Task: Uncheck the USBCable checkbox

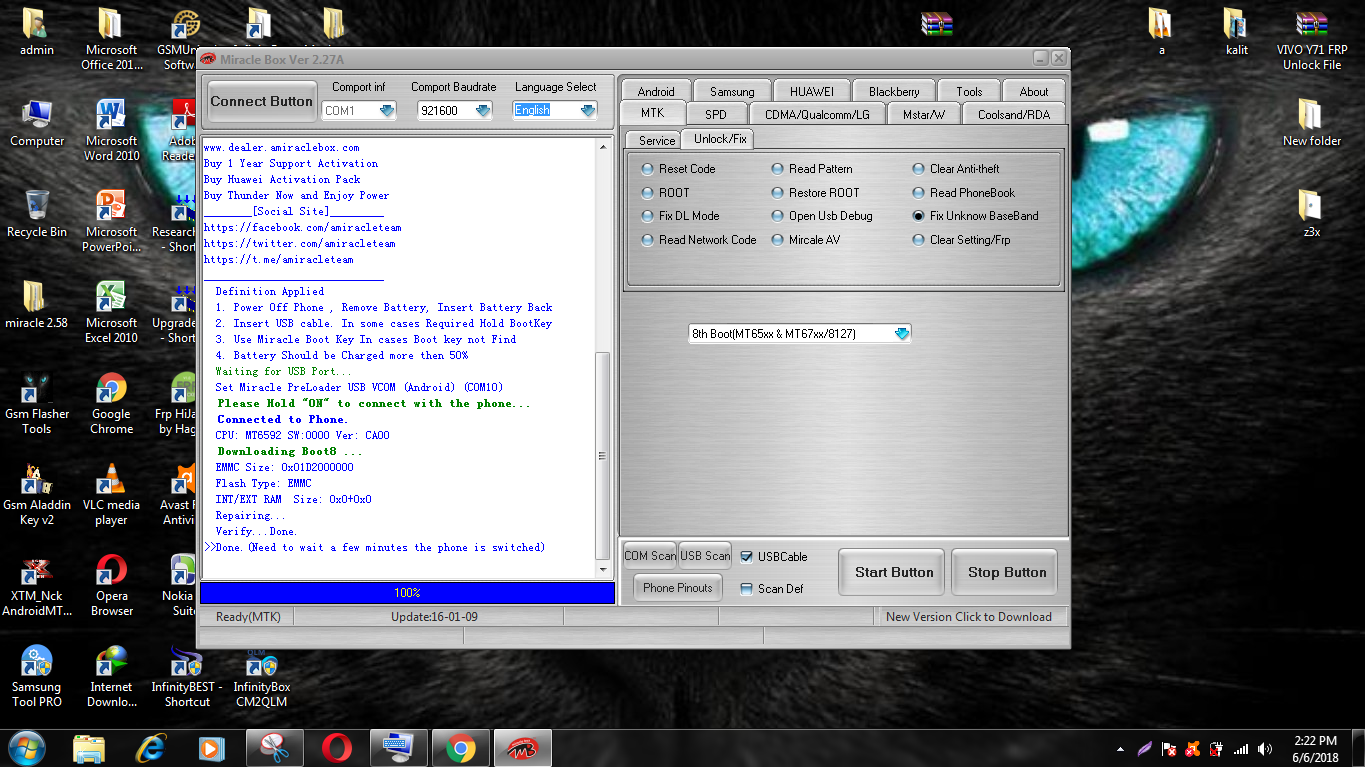Action: [746, 557]
